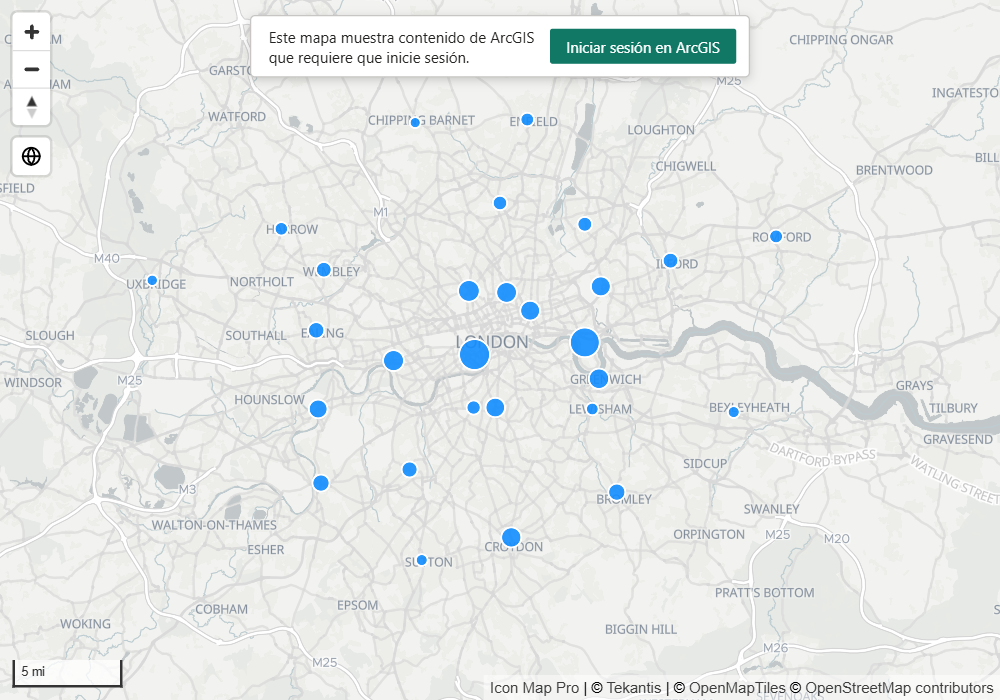Select the marker at Ilford
The image size is (1000, 700).
pos(670,261)
